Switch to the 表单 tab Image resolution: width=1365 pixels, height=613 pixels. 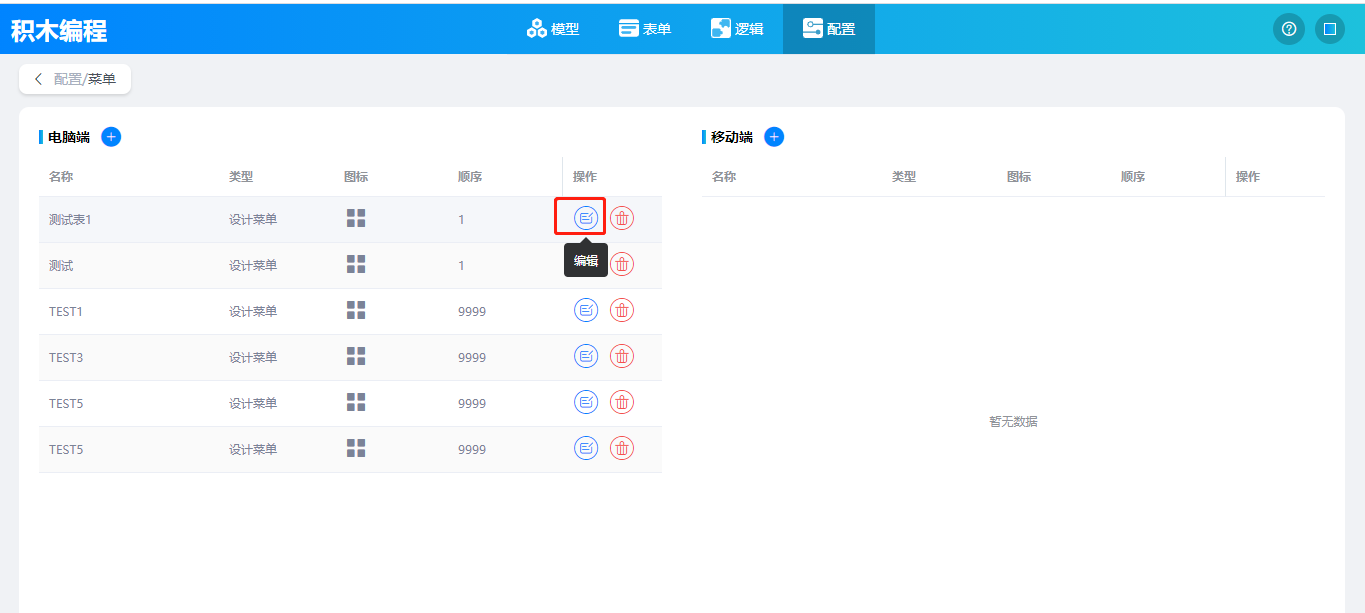click(645, 29)
